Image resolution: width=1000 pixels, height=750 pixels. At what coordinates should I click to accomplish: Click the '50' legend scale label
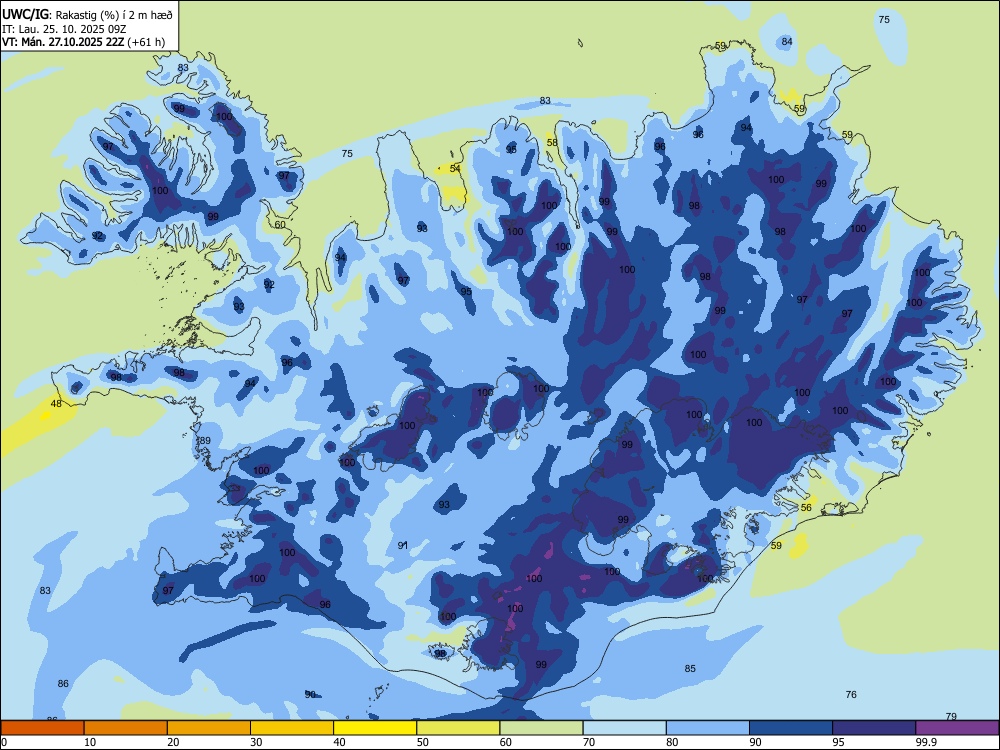coord(422,742)
